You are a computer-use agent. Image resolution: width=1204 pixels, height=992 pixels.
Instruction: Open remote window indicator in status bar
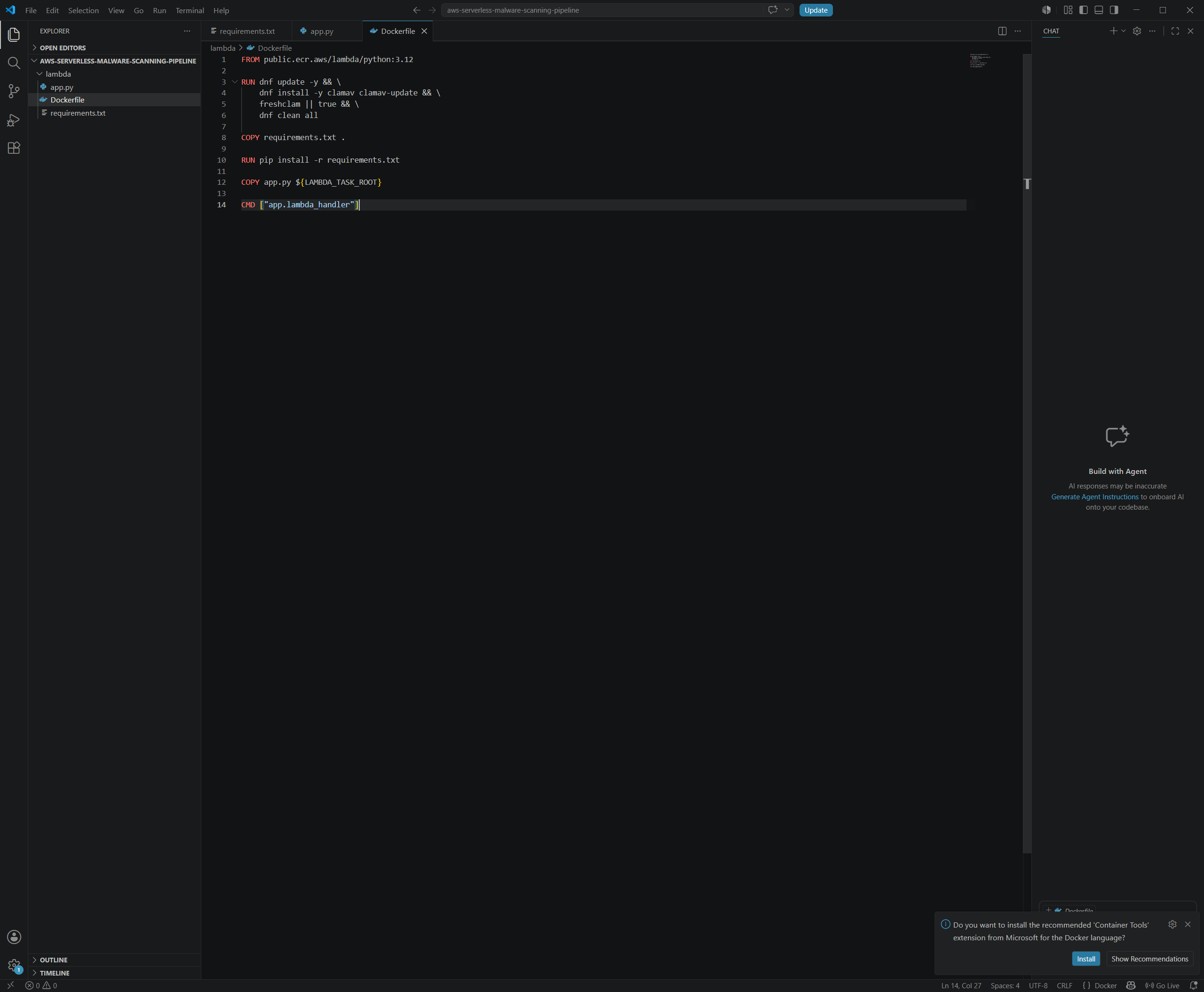(10, 986)
